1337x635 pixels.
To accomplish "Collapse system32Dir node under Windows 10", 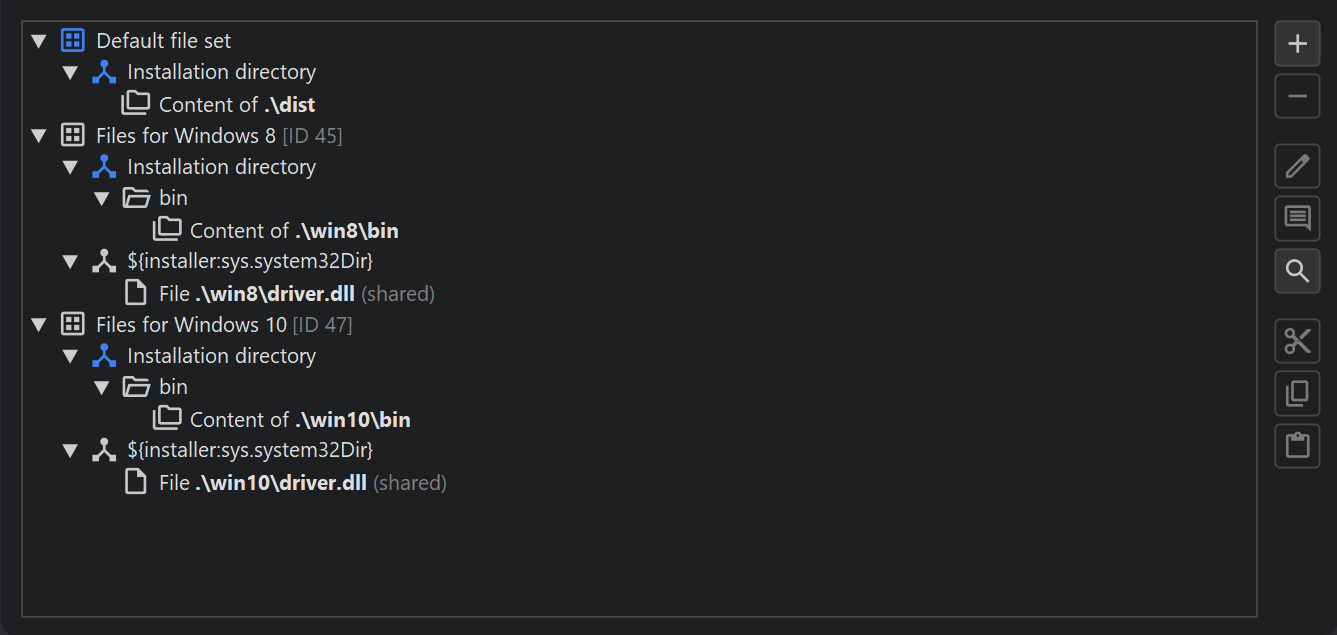I will pyautogui.click(x=70, y=451).
